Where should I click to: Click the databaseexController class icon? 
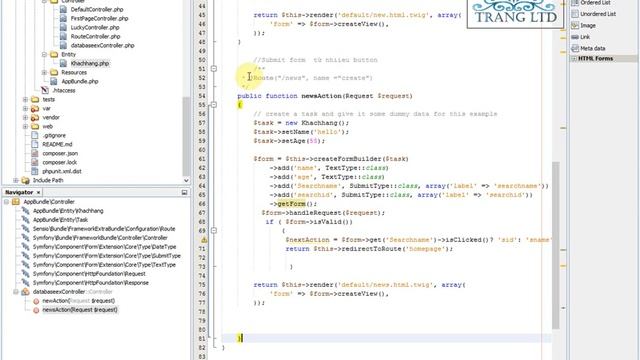pyautogui.click(x=25, y=291)
